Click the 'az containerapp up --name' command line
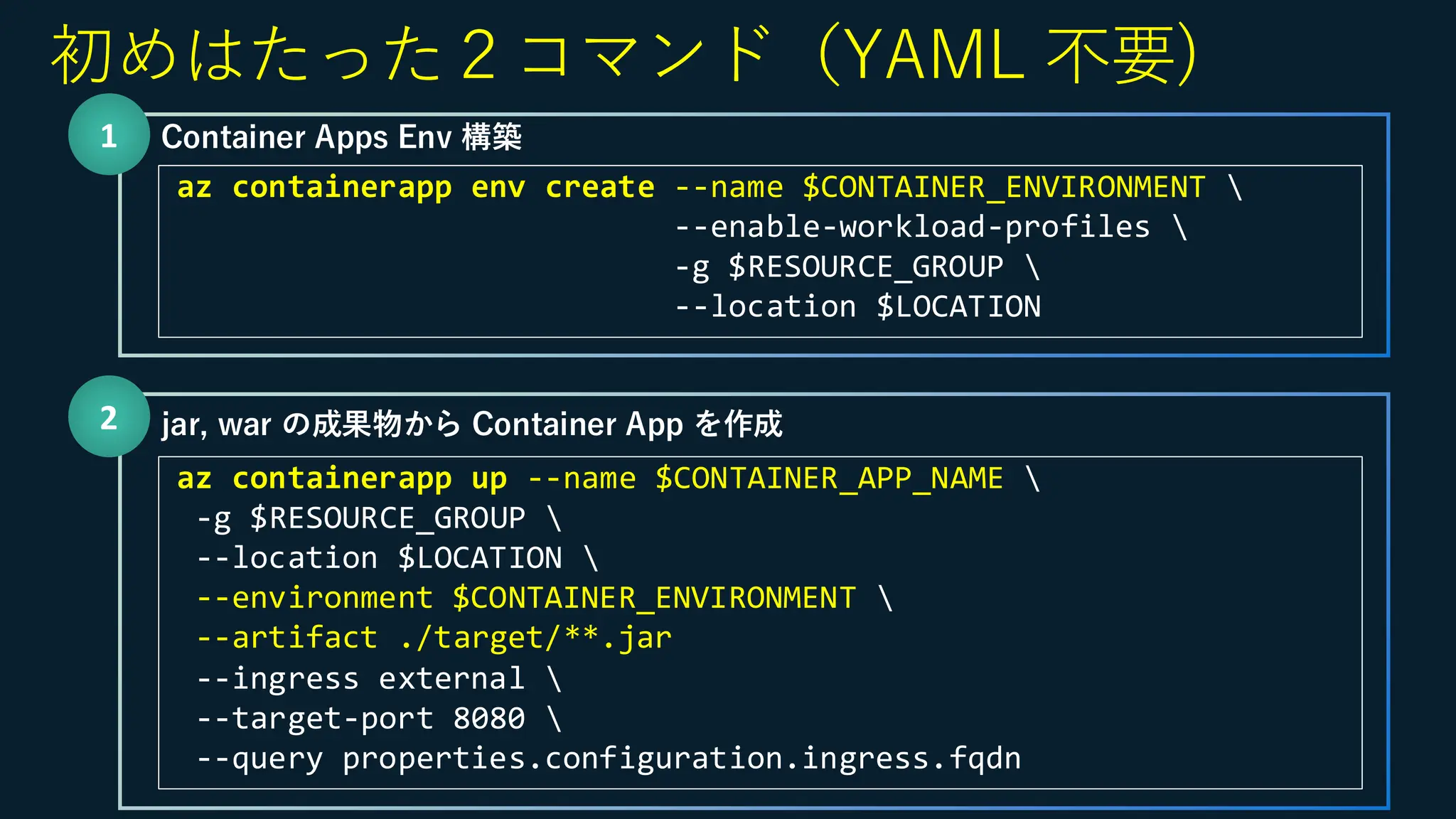1456x819 pixels. tap(609, 478)
